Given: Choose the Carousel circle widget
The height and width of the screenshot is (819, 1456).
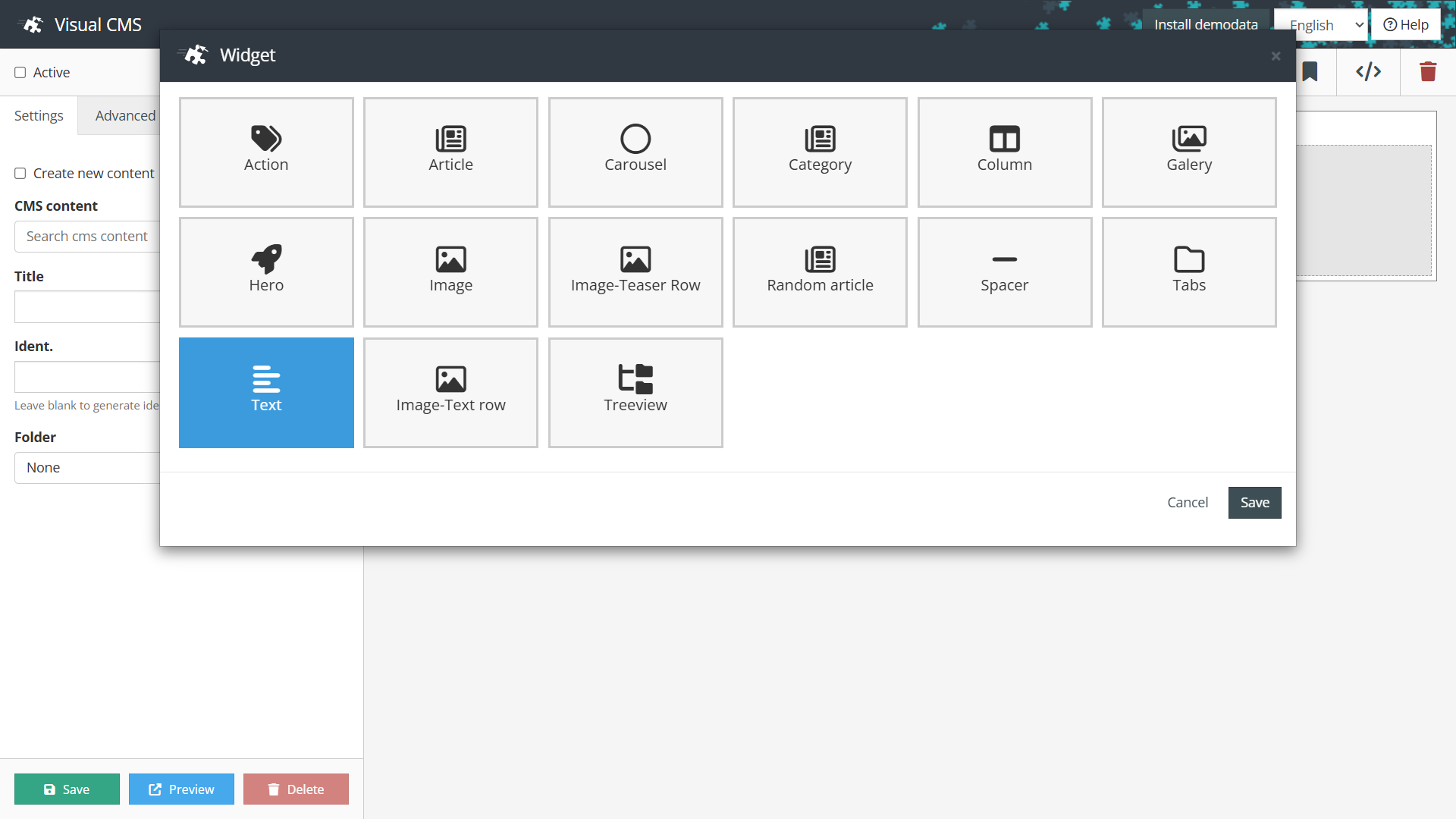Looking at the screenshot, I should tap(635, 152).
